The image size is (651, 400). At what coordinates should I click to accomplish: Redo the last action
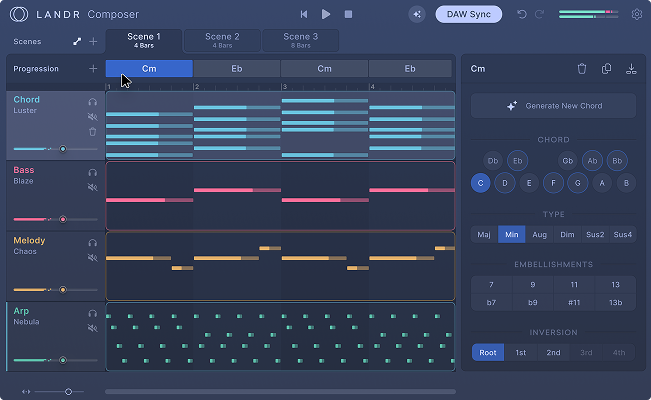coord(539,14)
